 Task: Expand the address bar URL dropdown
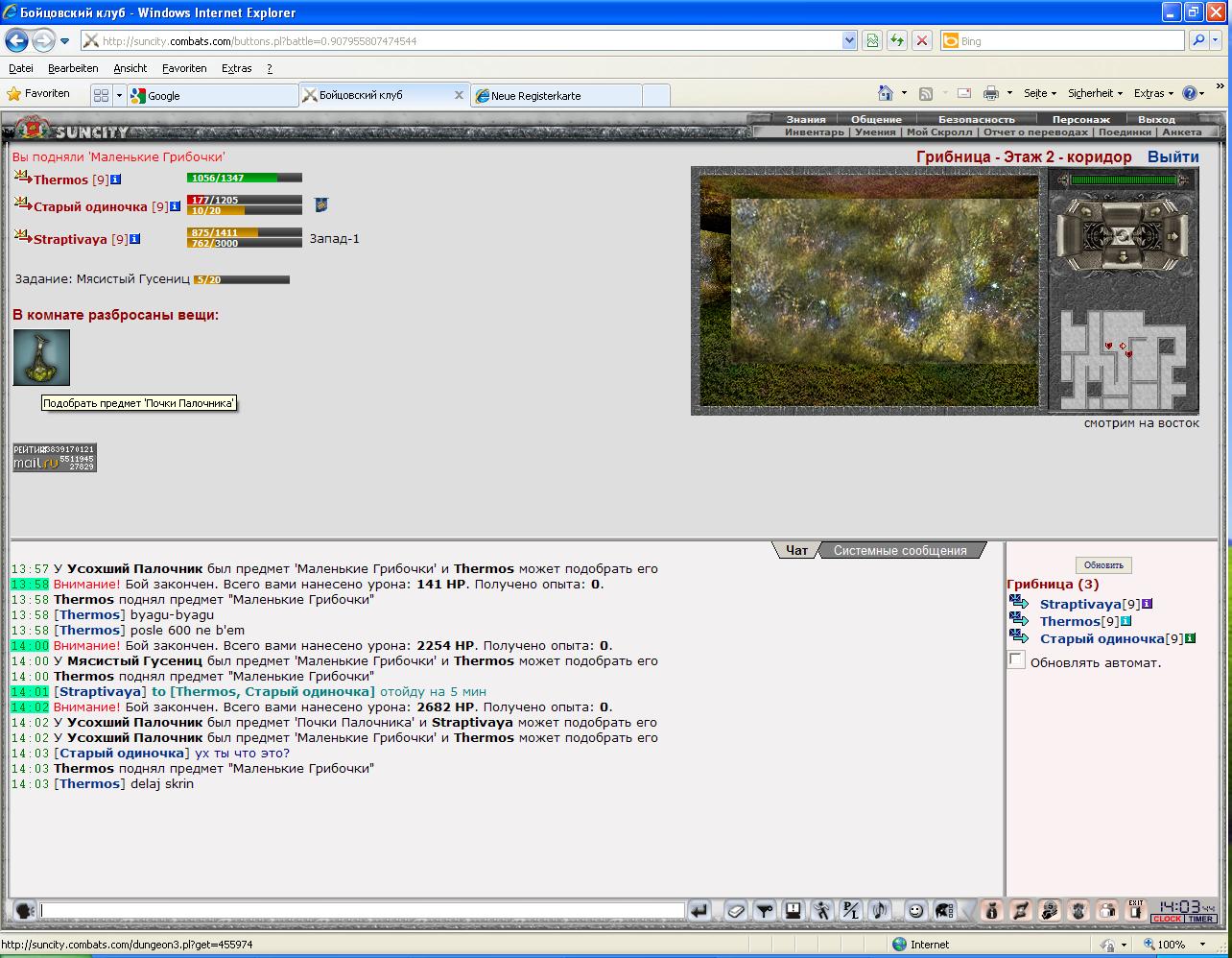coord(849,41)
